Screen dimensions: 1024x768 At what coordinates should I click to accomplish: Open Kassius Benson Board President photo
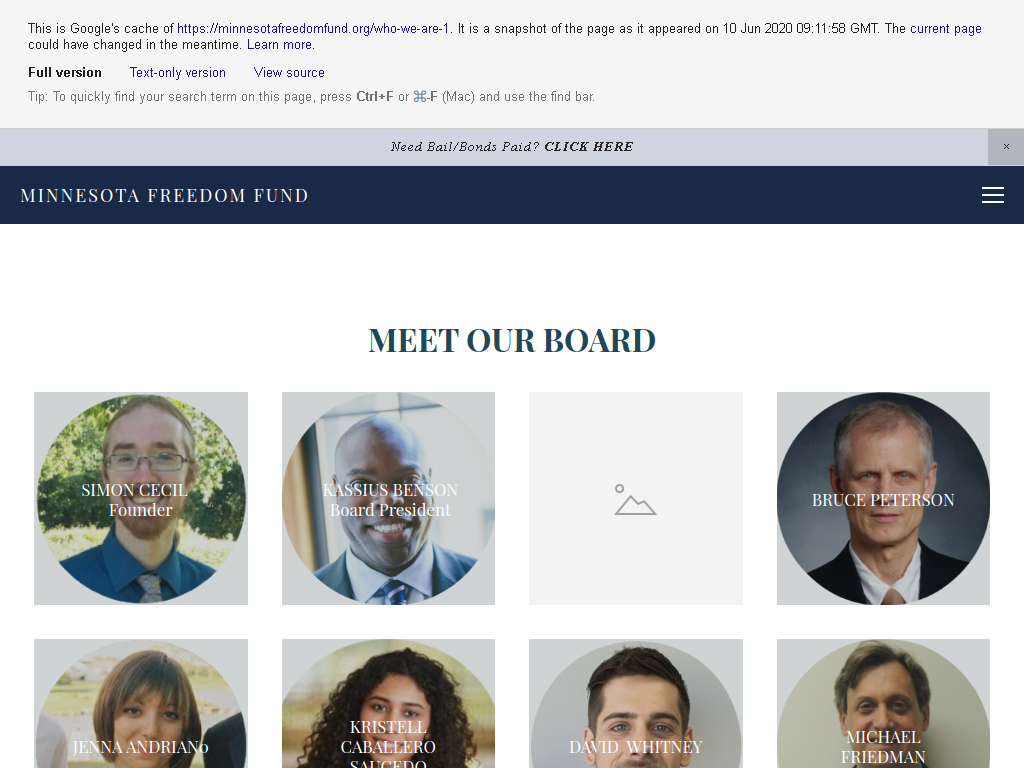[x=389, y=498]
